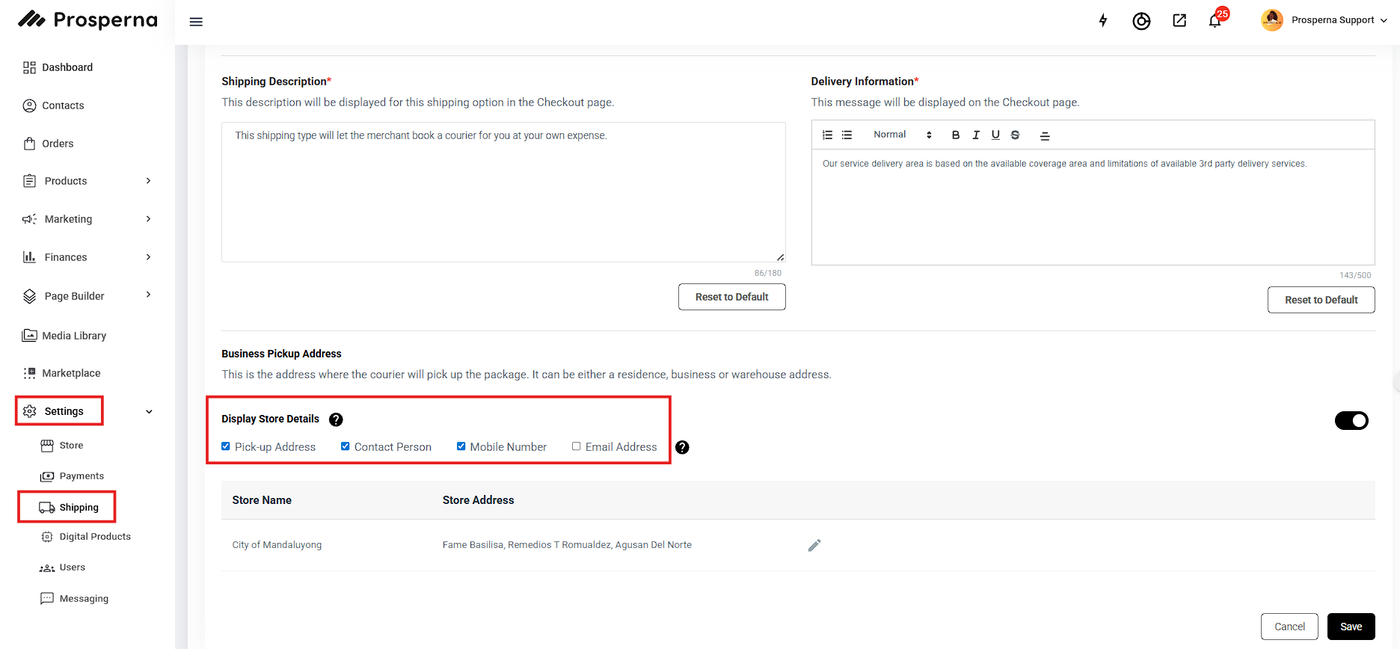Turn off the Business Pickup Address toggle
The height and width of the screenshot is (649, 1400).
click(x=1351, y=421)
